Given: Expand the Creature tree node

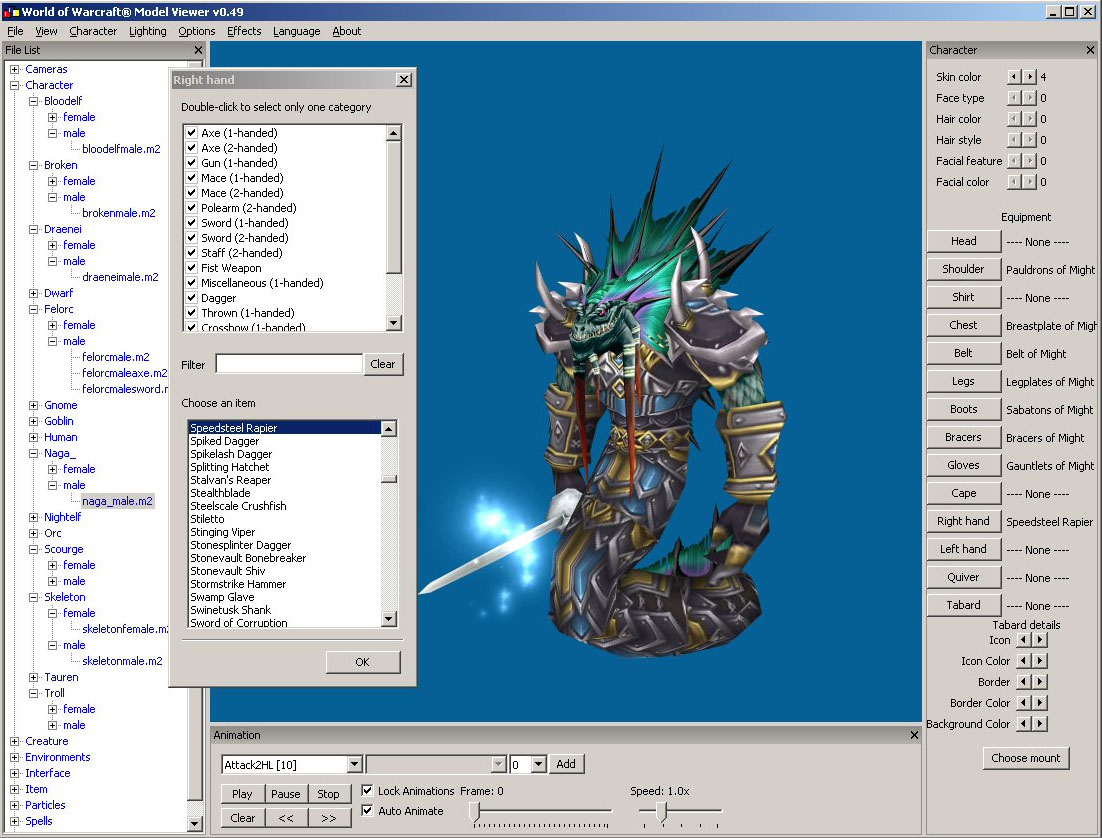Looking at the screenshot, I should tap(15, 741).
